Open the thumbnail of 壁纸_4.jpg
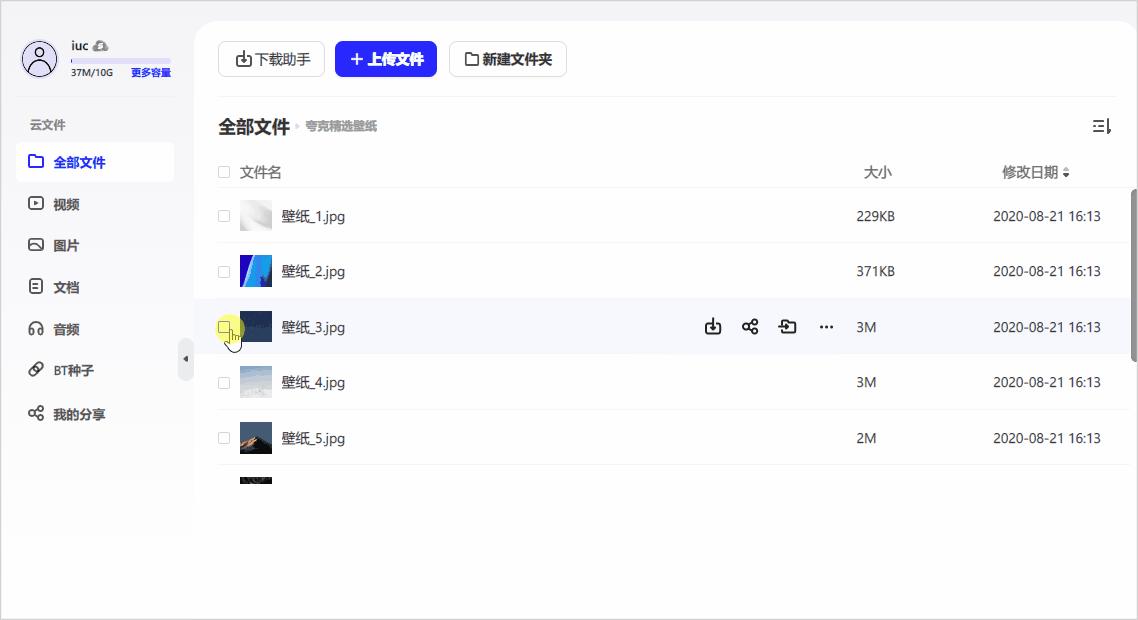1138x620 pixels. point(256,382)
